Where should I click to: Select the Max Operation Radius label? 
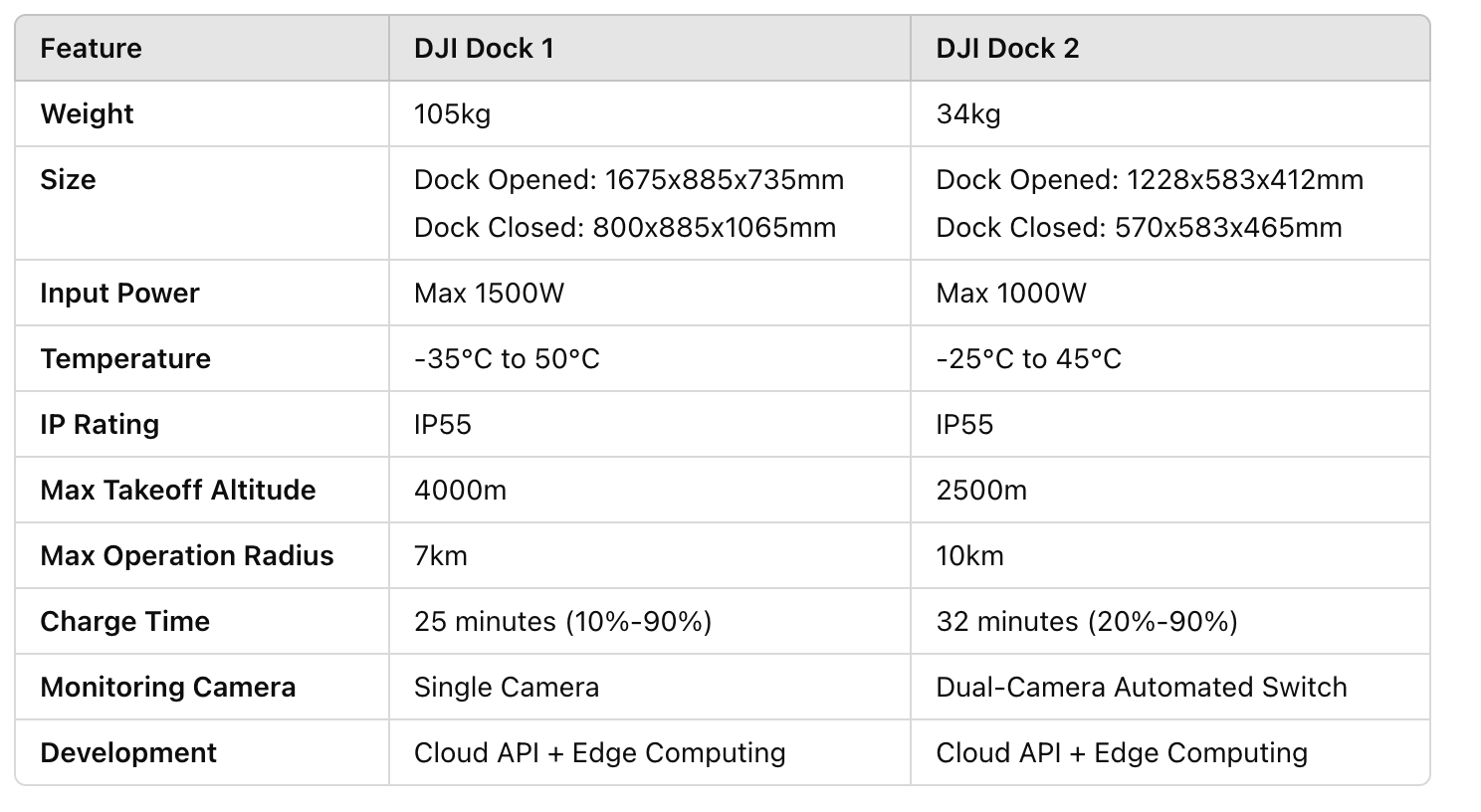[187, 556]
